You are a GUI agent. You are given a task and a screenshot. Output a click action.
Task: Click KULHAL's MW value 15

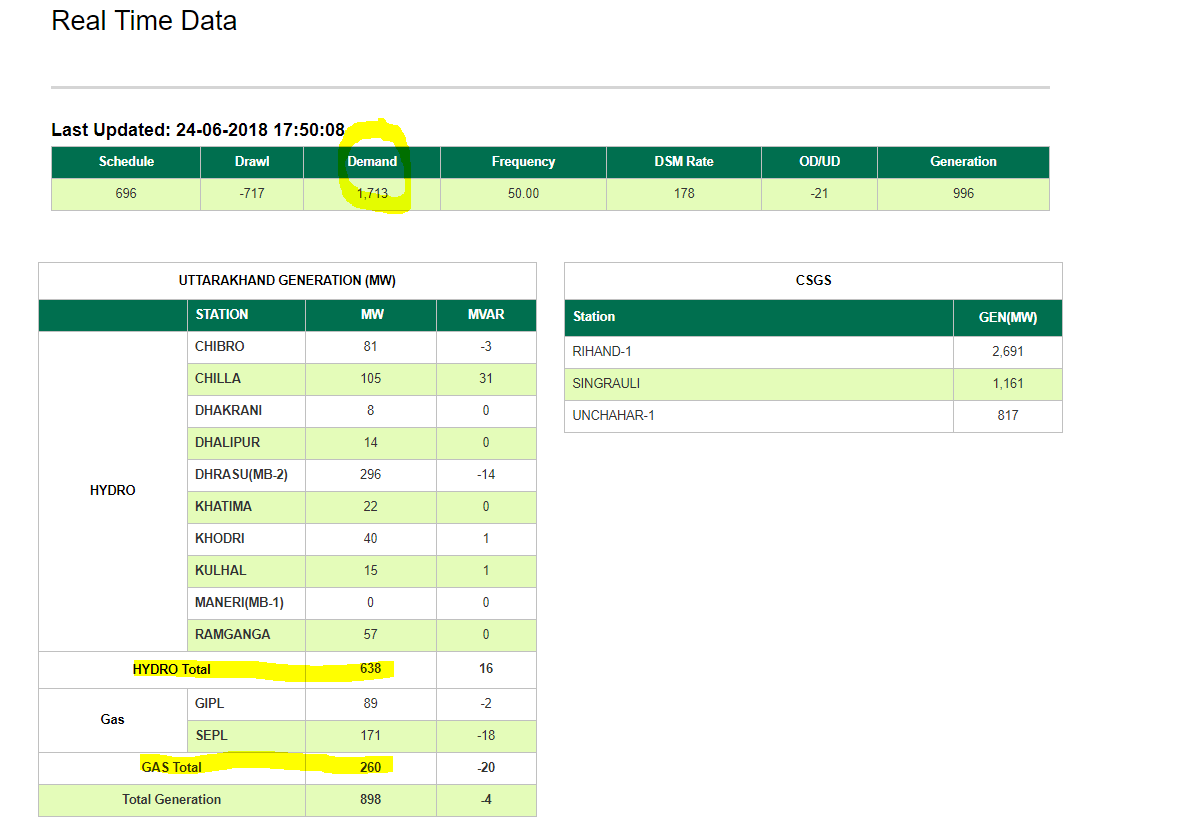coord(370,570)
